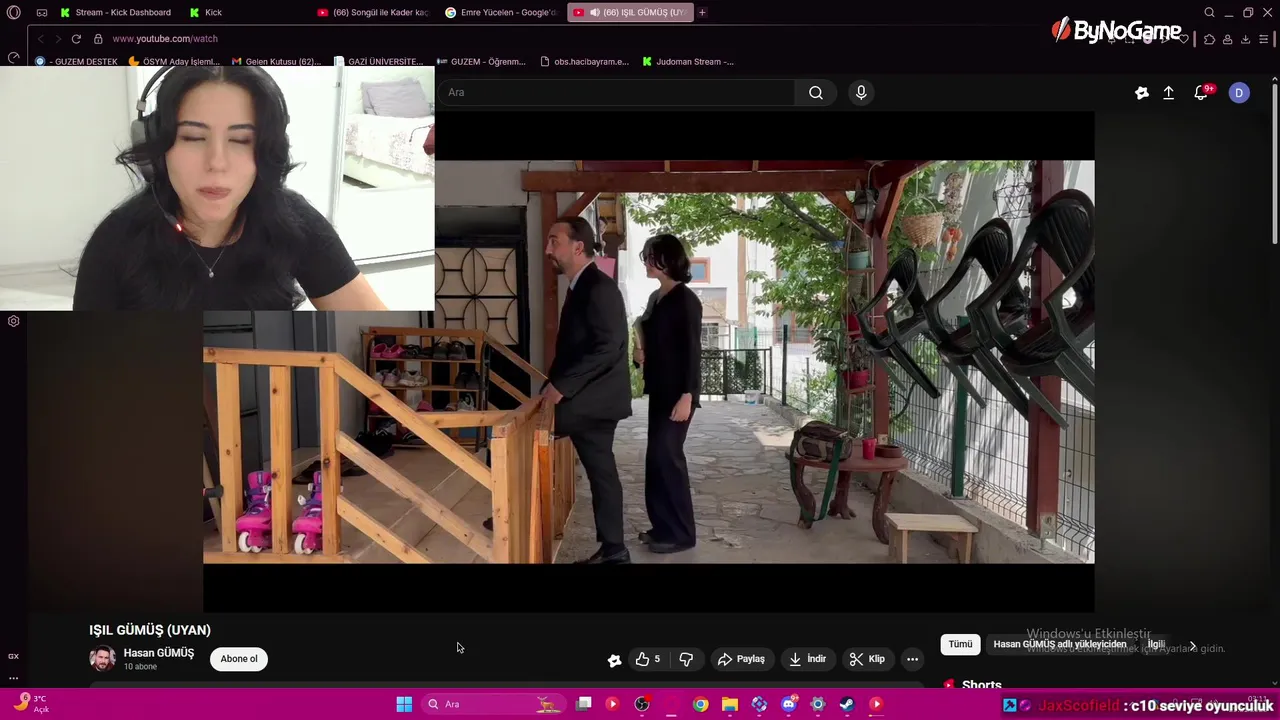Open Steam from taskbar

[847, 704]
